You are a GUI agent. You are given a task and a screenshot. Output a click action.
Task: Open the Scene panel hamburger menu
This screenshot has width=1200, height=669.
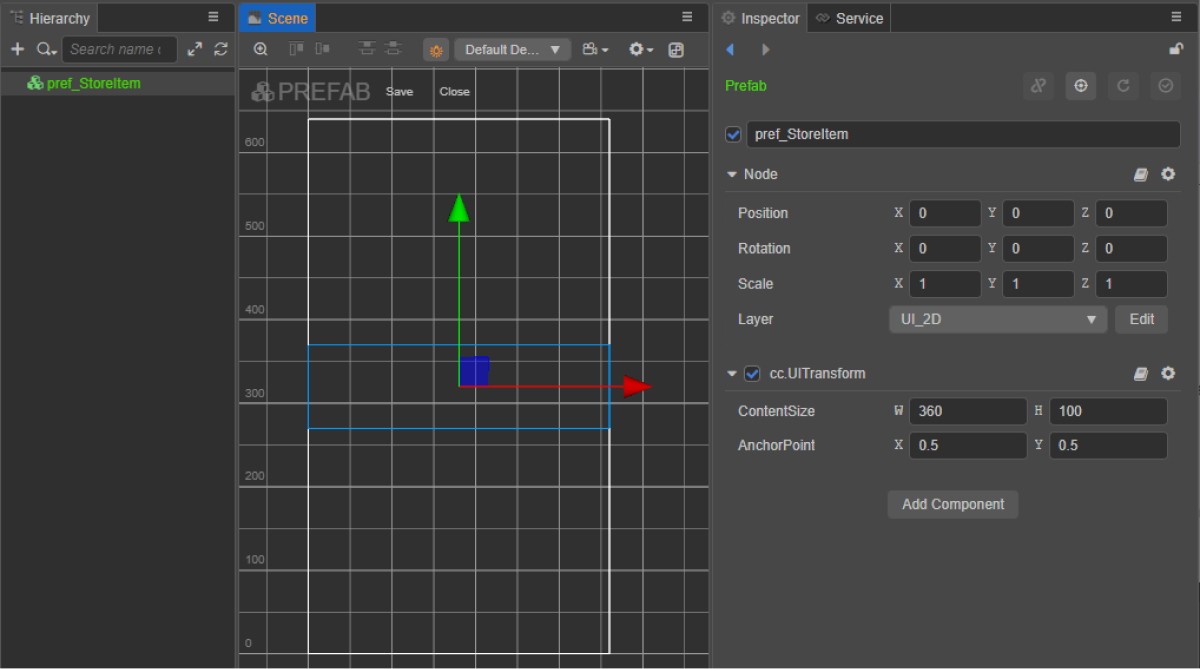pos(687,17)
